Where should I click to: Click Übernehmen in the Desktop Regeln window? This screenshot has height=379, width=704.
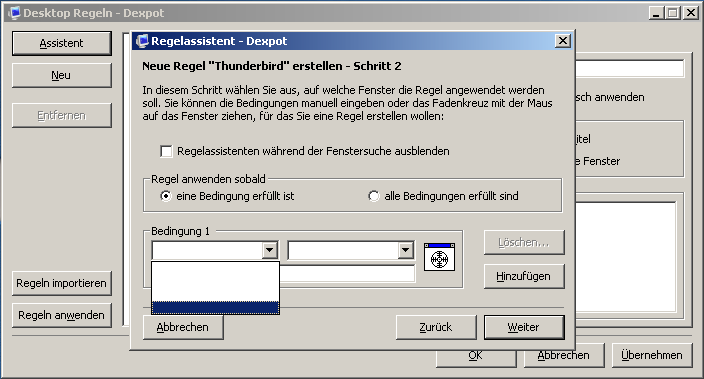[x=652, y=355]
